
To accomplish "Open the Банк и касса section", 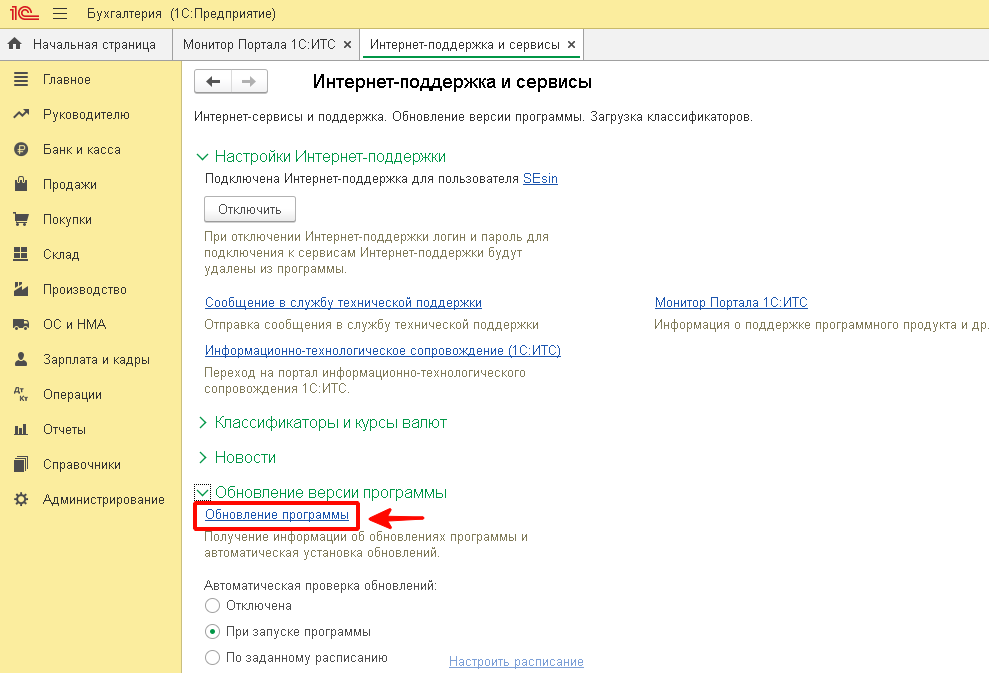I will click(x=82, y=149).
